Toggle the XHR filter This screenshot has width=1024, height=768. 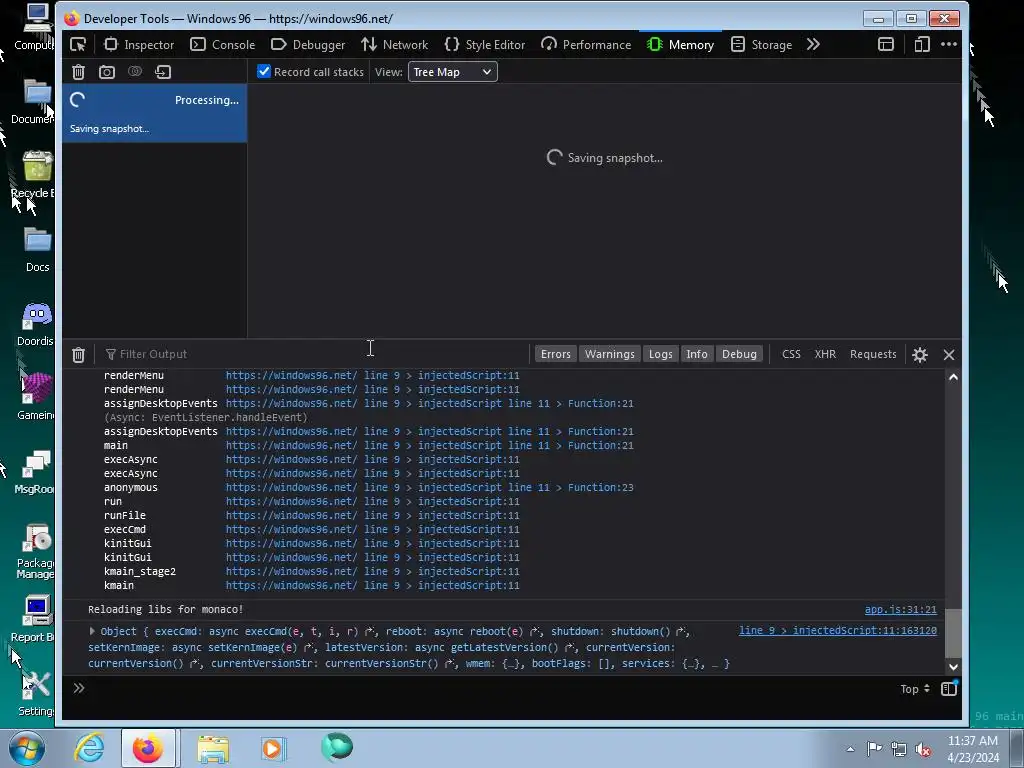pos(825,354)
